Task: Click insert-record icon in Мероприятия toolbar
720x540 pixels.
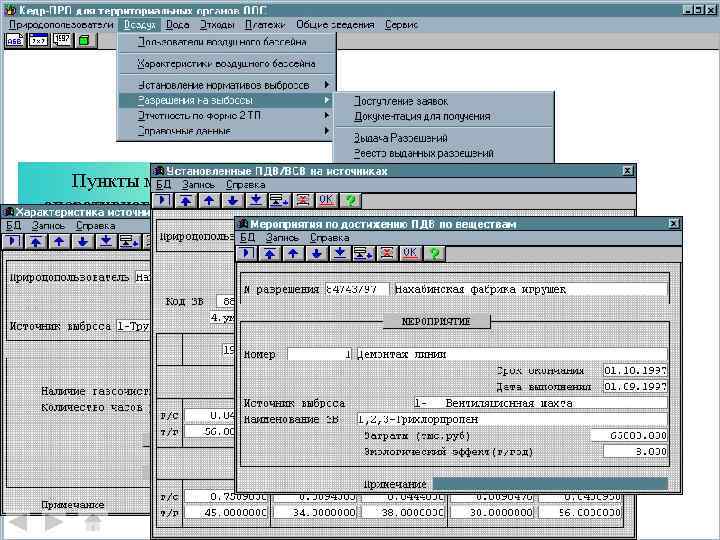Action: tap(363, 253)
